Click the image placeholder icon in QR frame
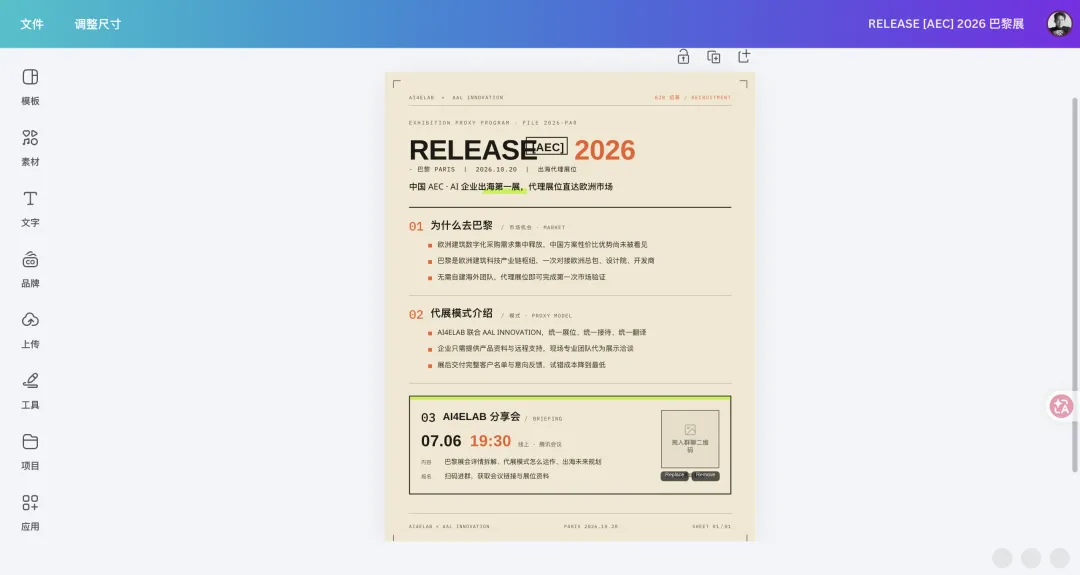 click(x=690, y=430)
